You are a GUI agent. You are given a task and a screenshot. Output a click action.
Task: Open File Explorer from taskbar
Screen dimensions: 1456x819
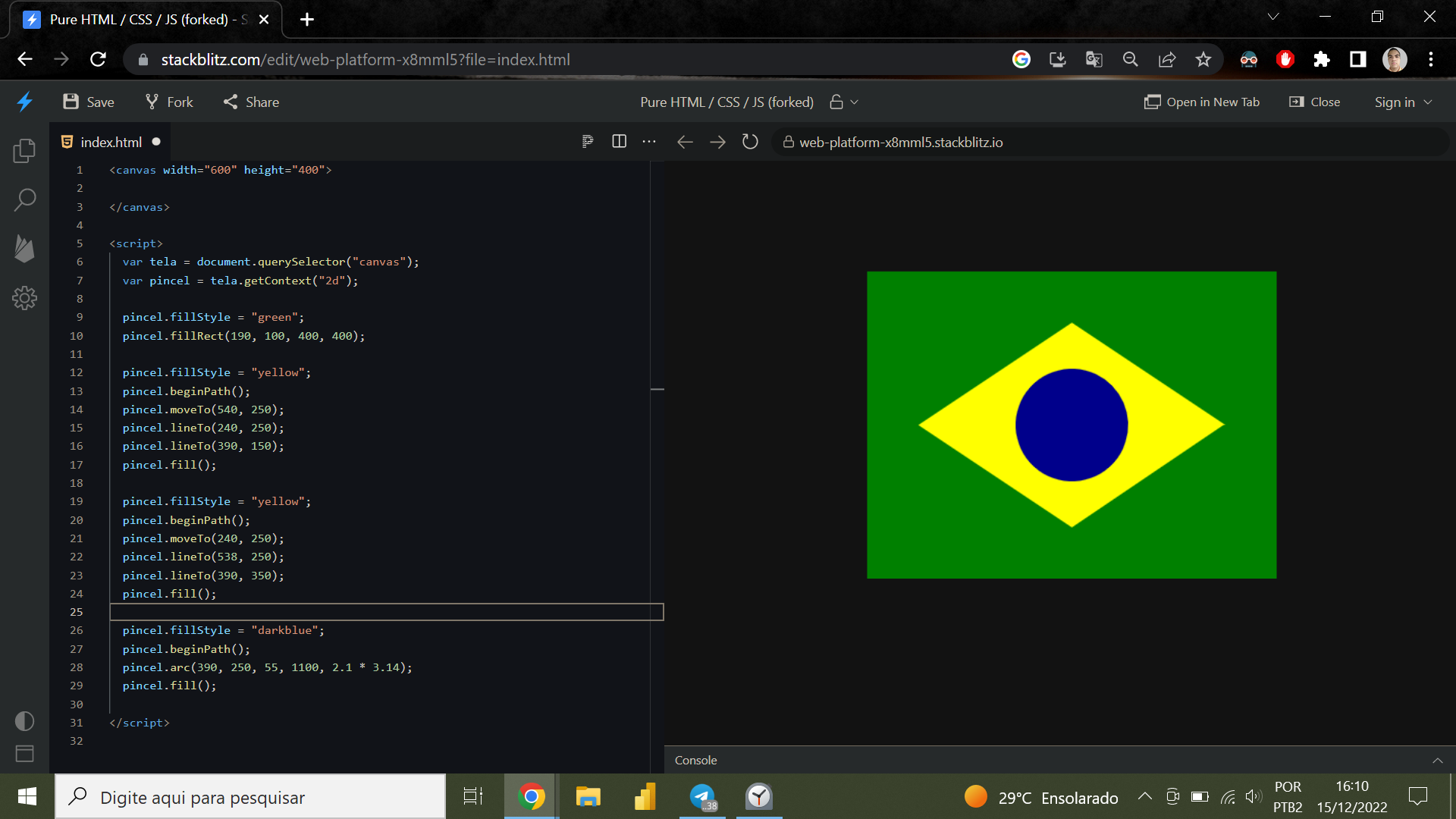coord(588,796)
